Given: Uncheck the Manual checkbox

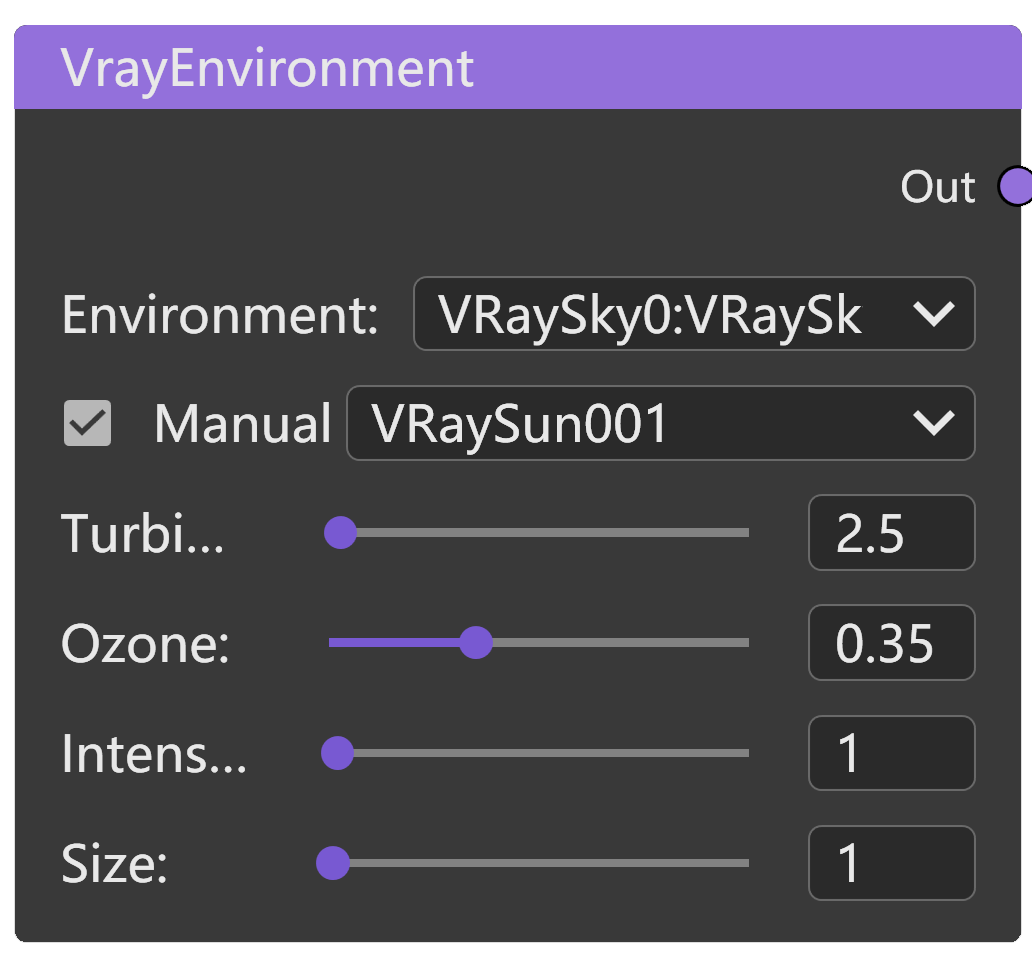Looking at the screenshot, I should point(87,423).
